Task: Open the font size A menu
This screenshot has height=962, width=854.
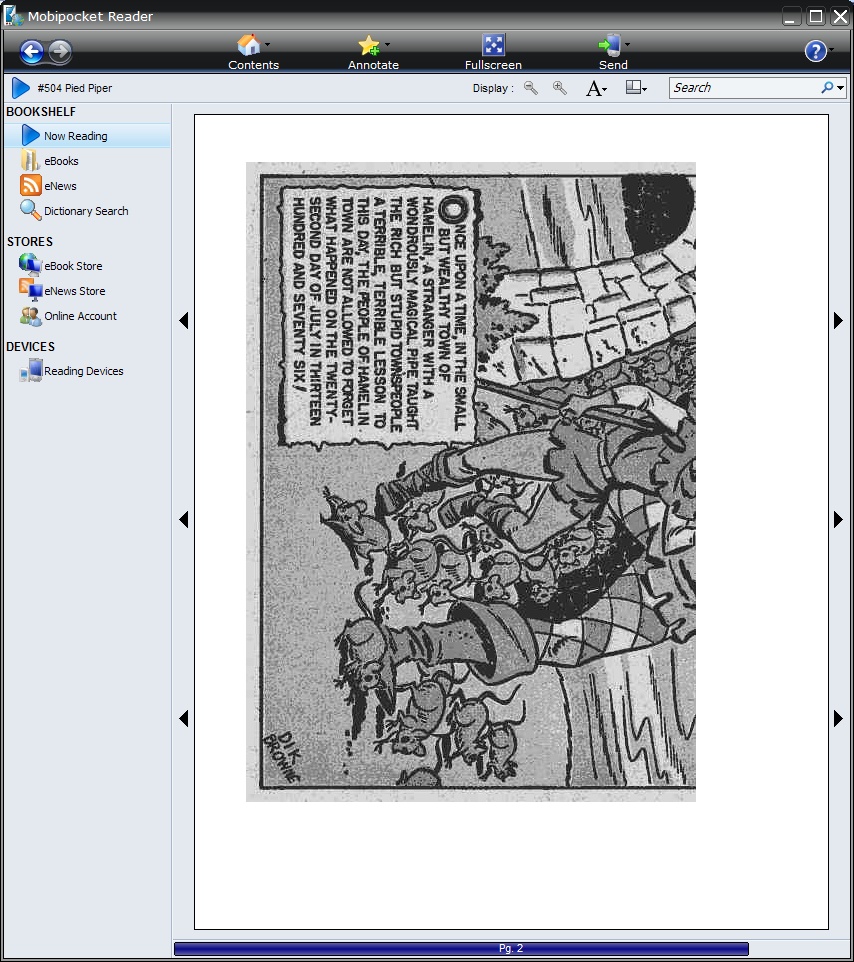Action: pyautogui.click(x=596, y=88)
